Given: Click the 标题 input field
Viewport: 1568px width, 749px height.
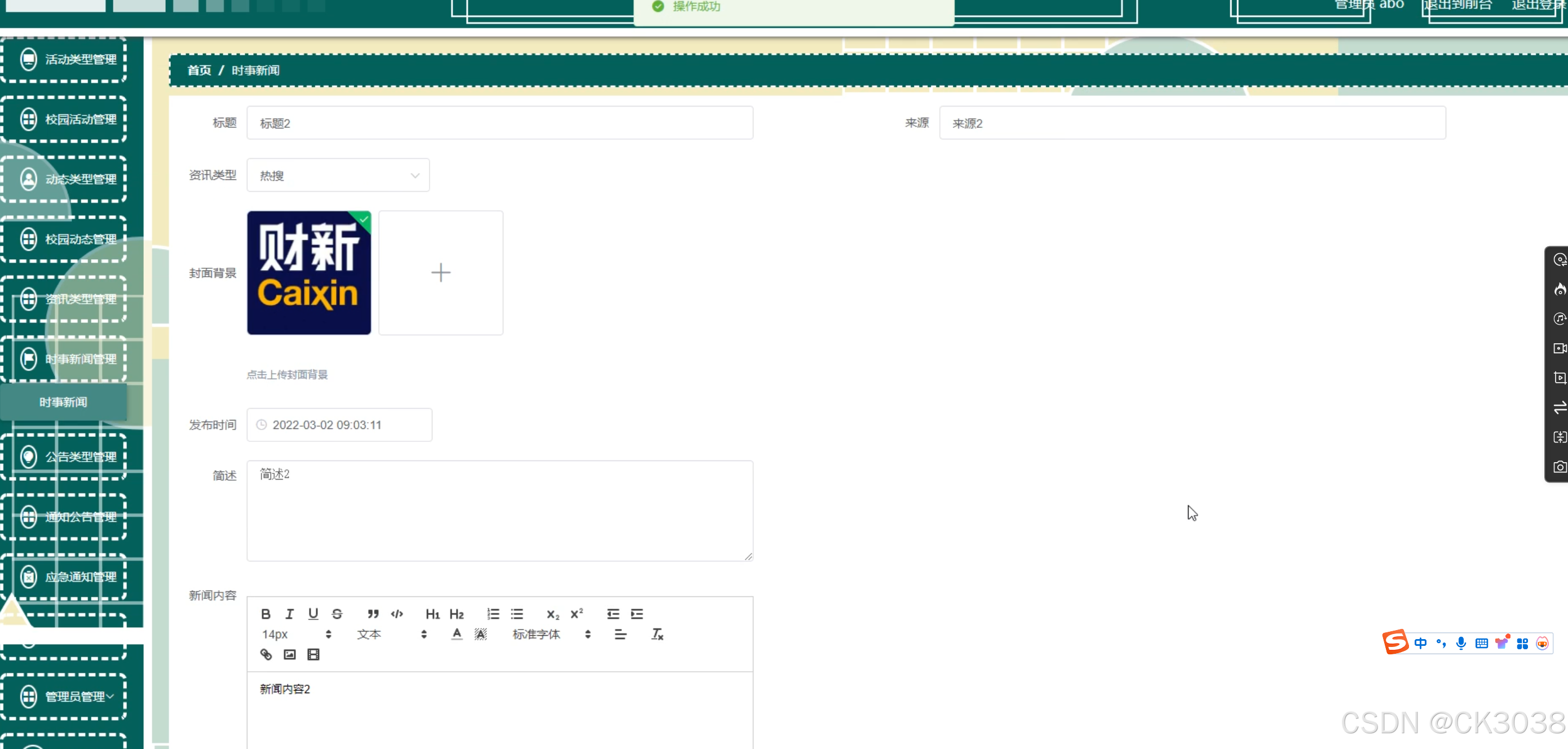Looking at the screenshot, I should [x=499, y=123].
